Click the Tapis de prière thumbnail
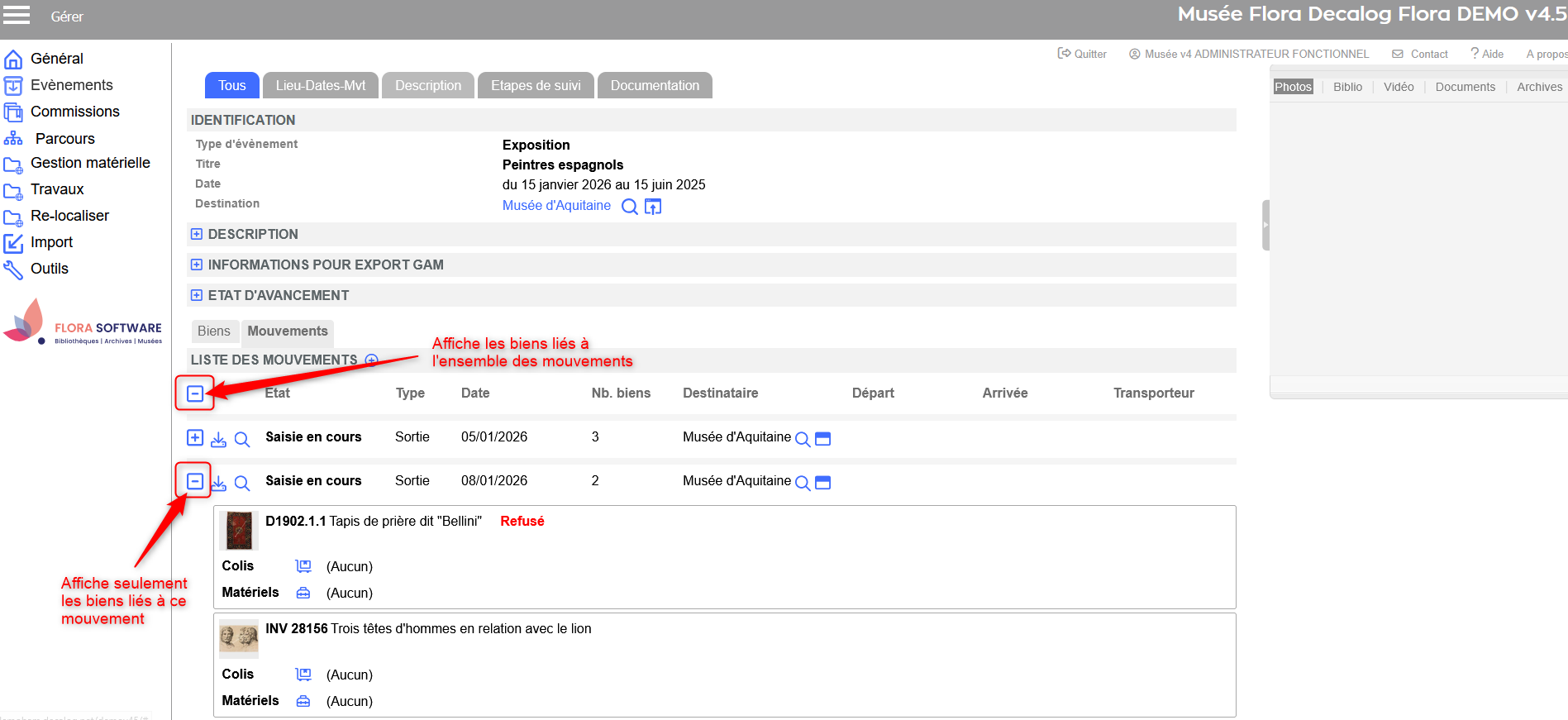 tap(239, 530)
